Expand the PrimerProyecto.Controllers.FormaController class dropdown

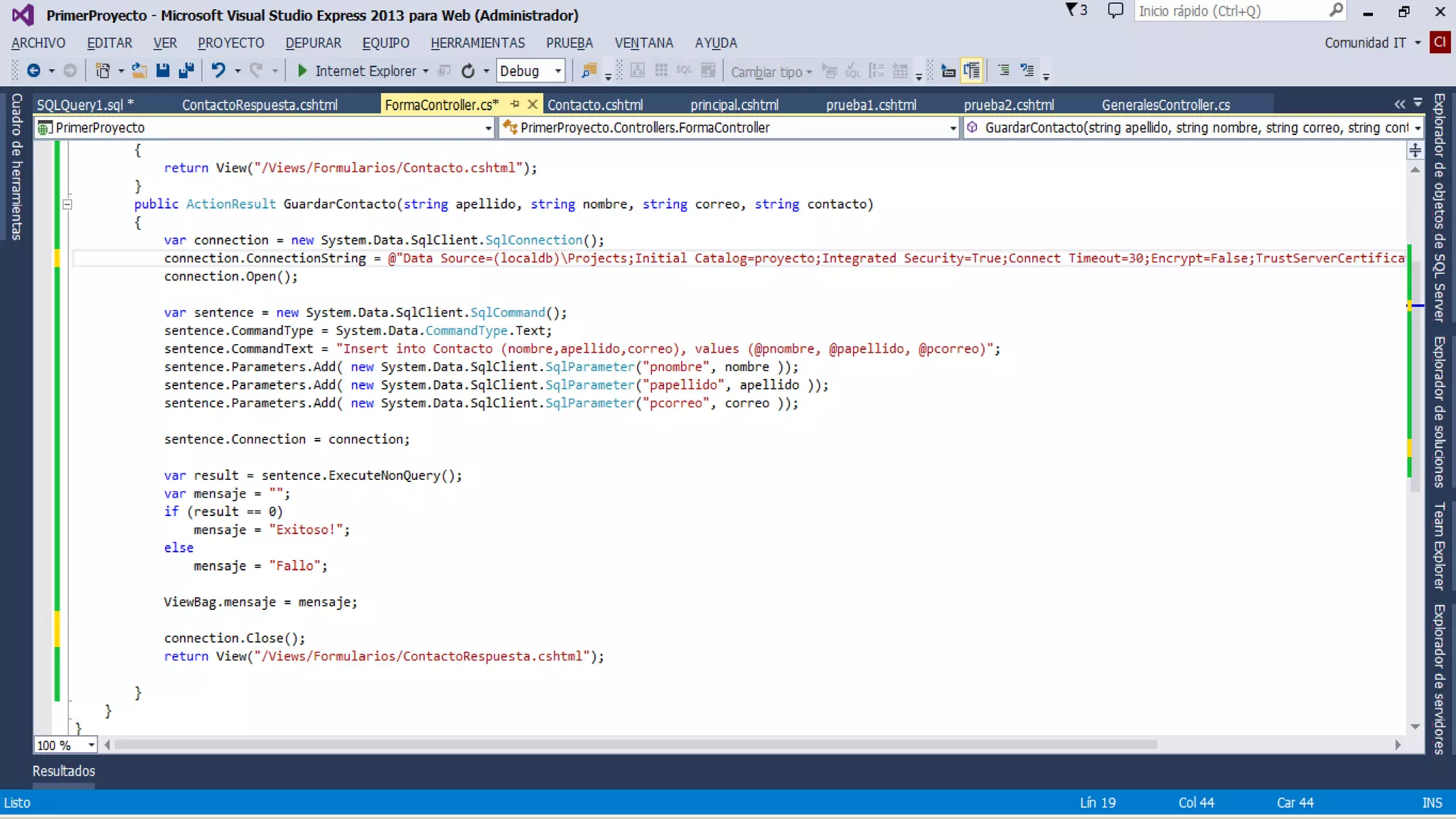coord(953,128)
